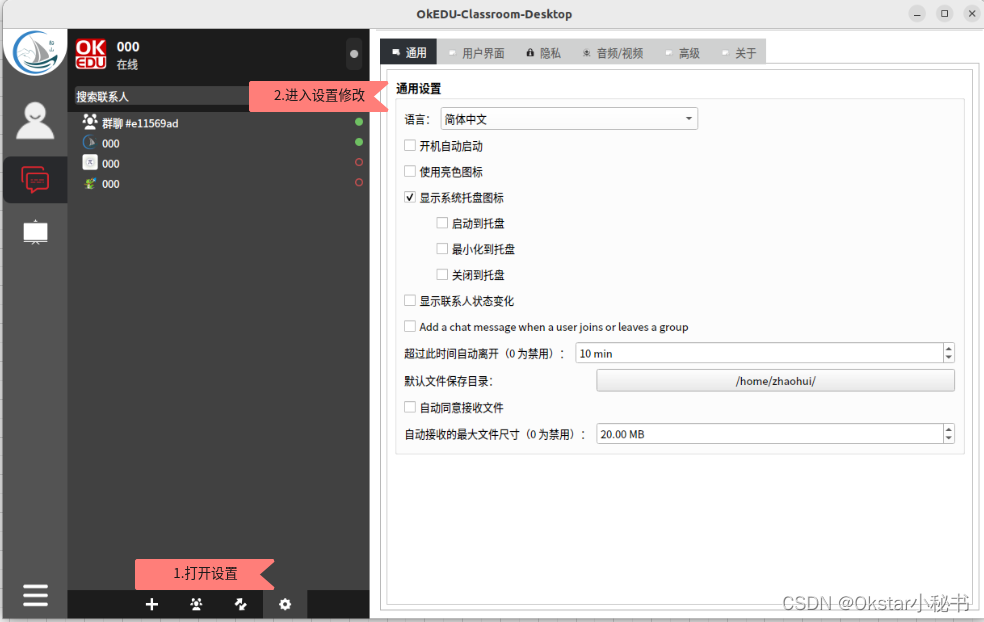984x622 pixels.
Task: Open the 群聊 #e11569ad conversation
Action: coord(218,122)
